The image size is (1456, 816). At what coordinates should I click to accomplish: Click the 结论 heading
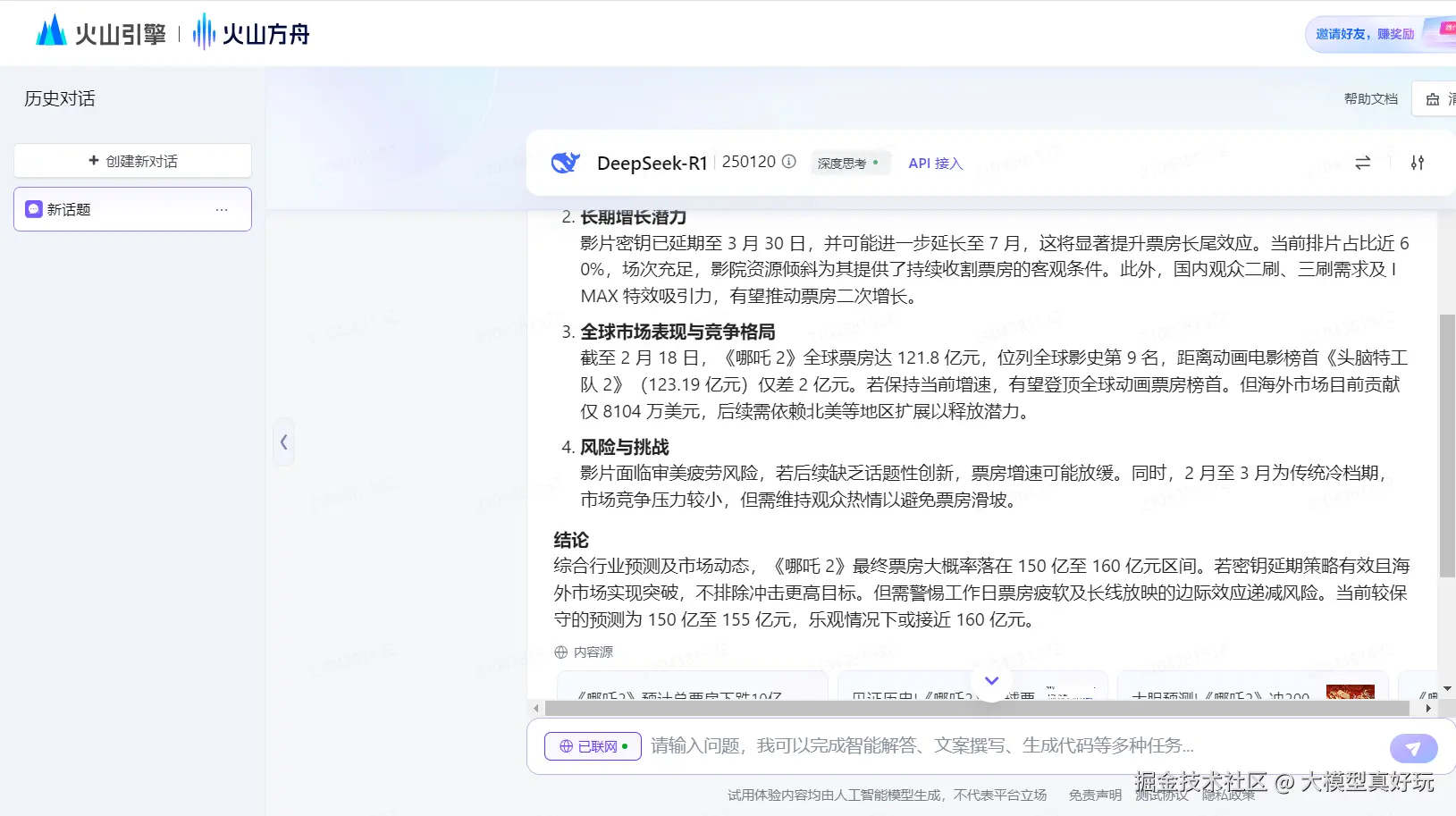point(571,540)
